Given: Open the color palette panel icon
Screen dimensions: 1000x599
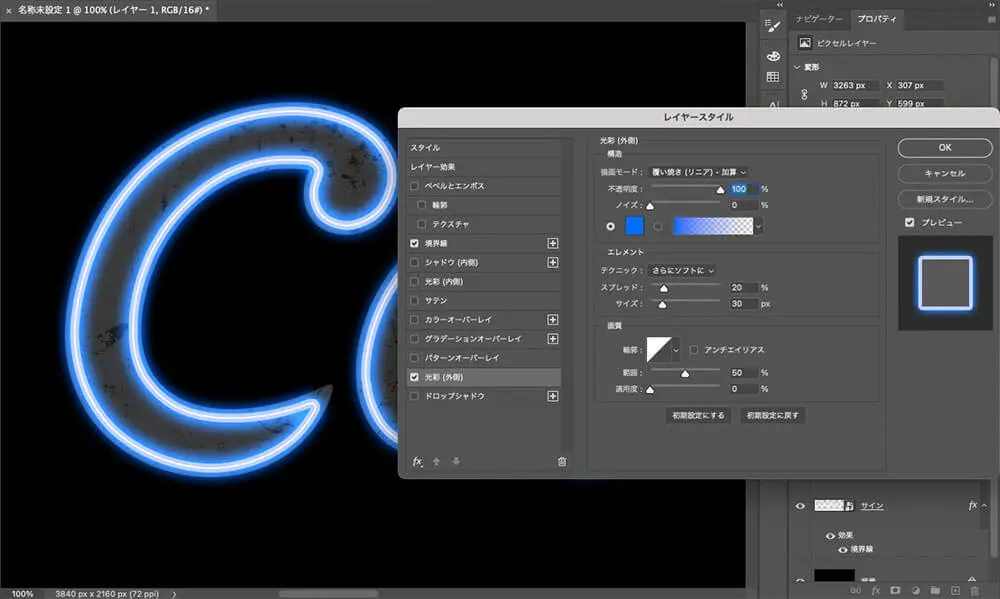Looking at the screenshot, I should (772, 55).
